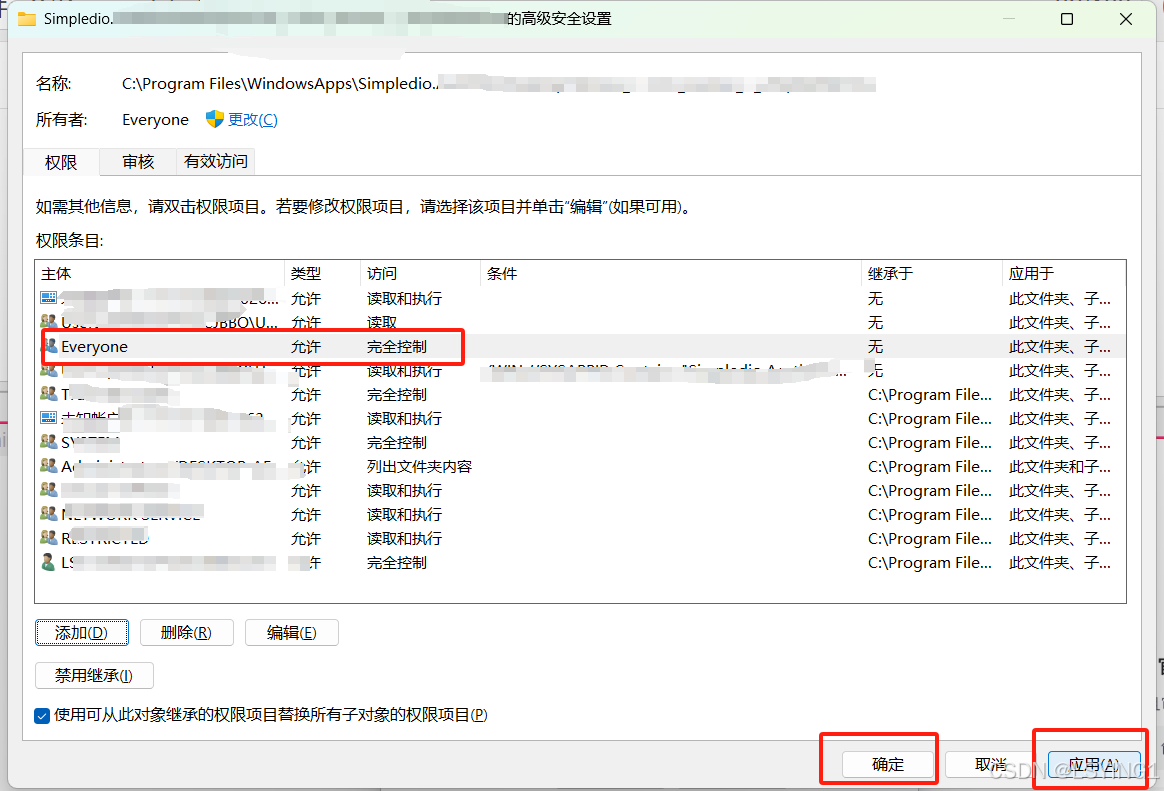Click the package icon of the first permission entry

point(48,298)
